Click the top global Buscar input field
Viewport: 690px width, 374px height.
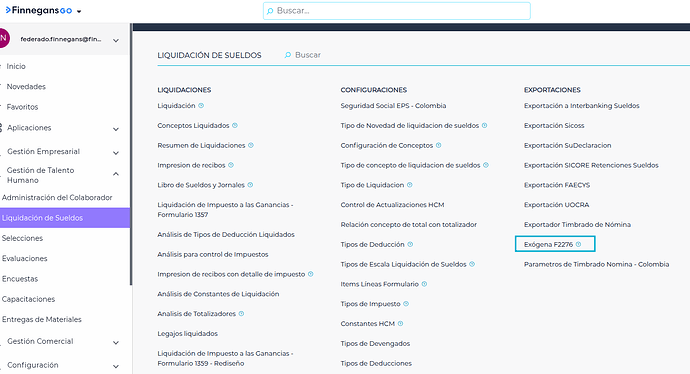click(396, 11)
